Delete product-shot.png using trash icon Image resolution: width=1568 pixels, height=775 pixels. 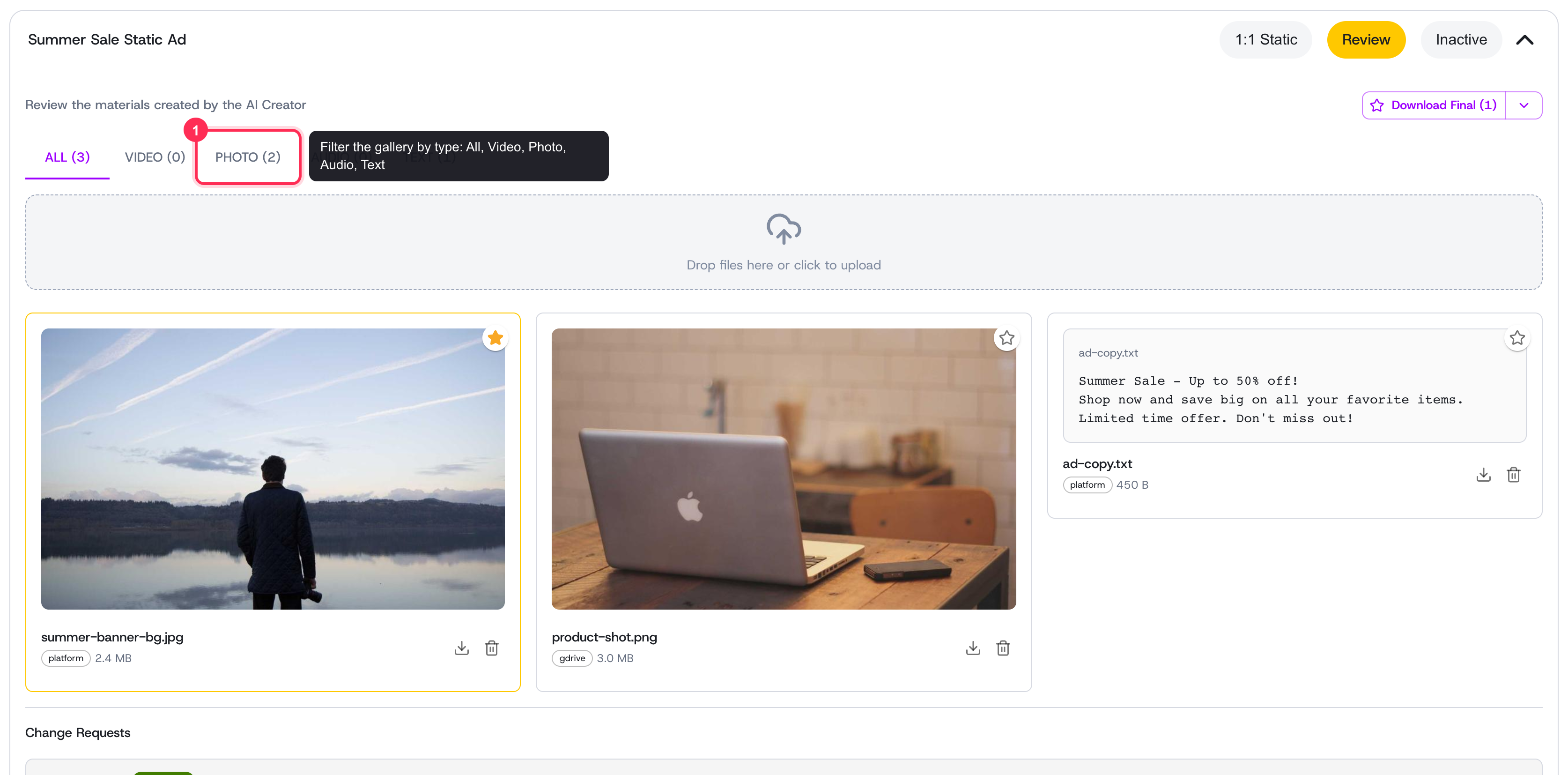1003,648
